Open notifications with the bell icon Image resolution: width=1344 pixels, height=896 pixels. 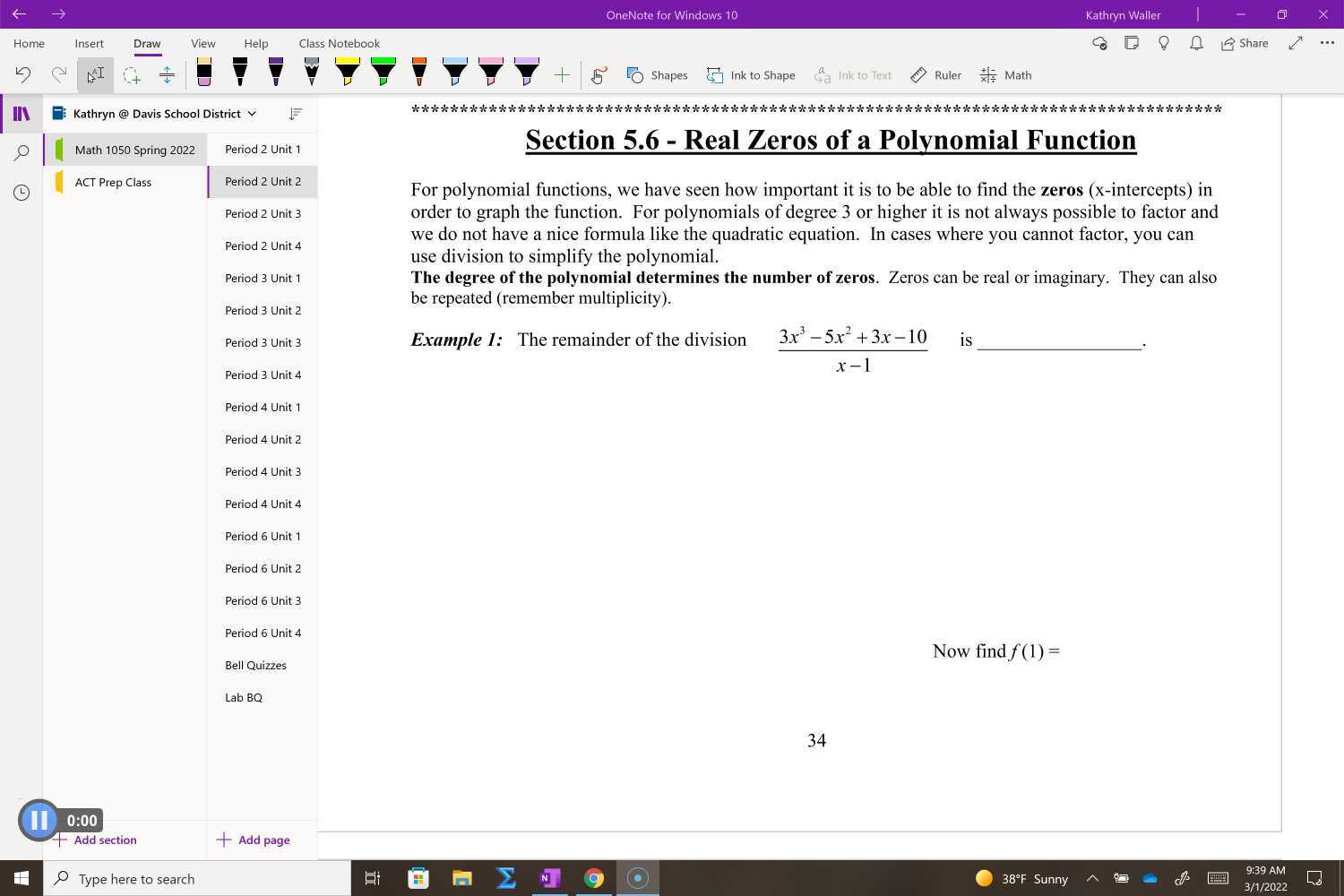[x=1196, y=43]
